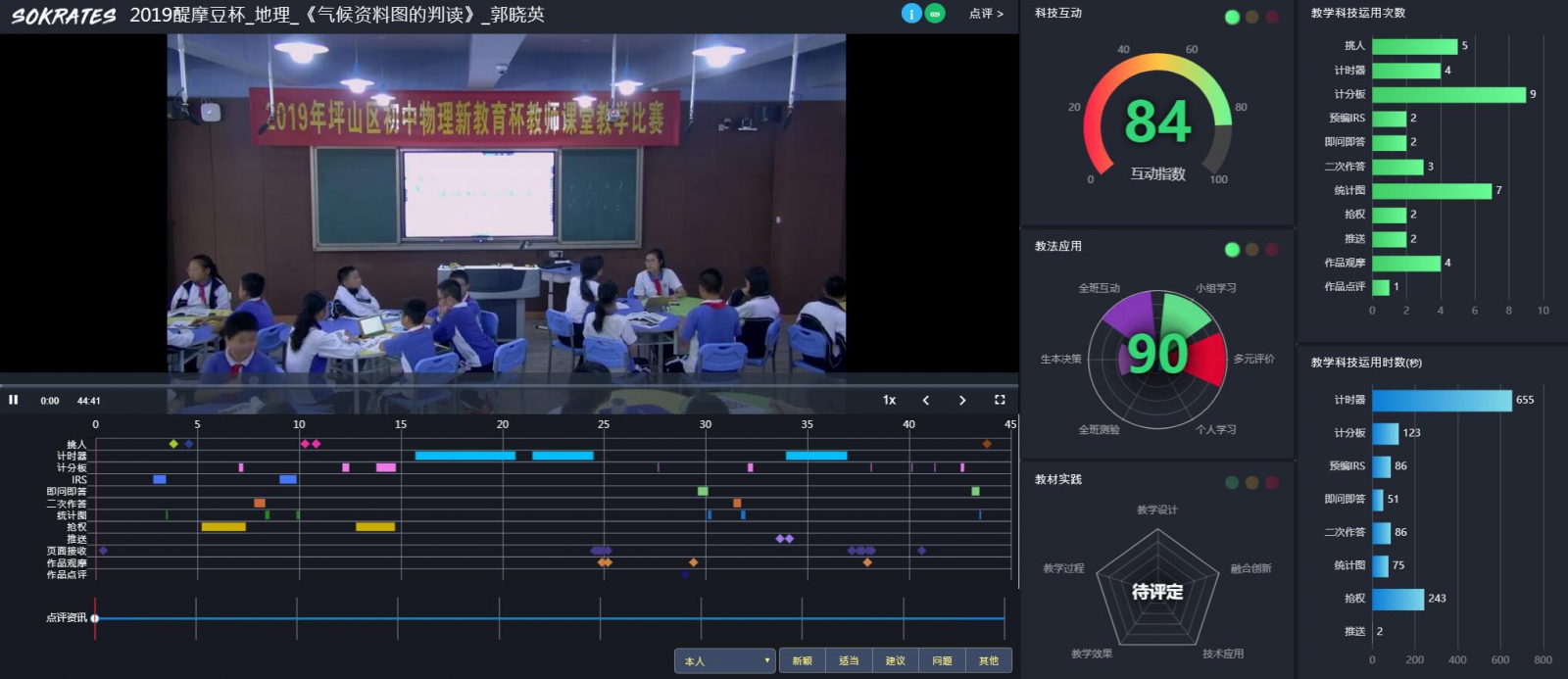
Task: Click the SOKRATES logo
Action: click(x=64, y=16)
